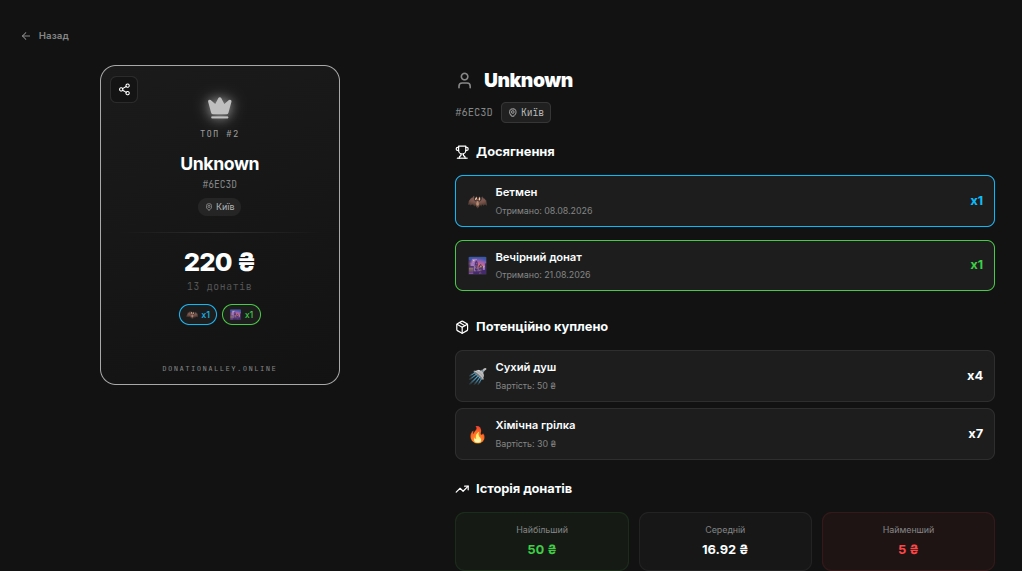Select the Сухий душ item row
1022x571 pixels.
point(725,376)
